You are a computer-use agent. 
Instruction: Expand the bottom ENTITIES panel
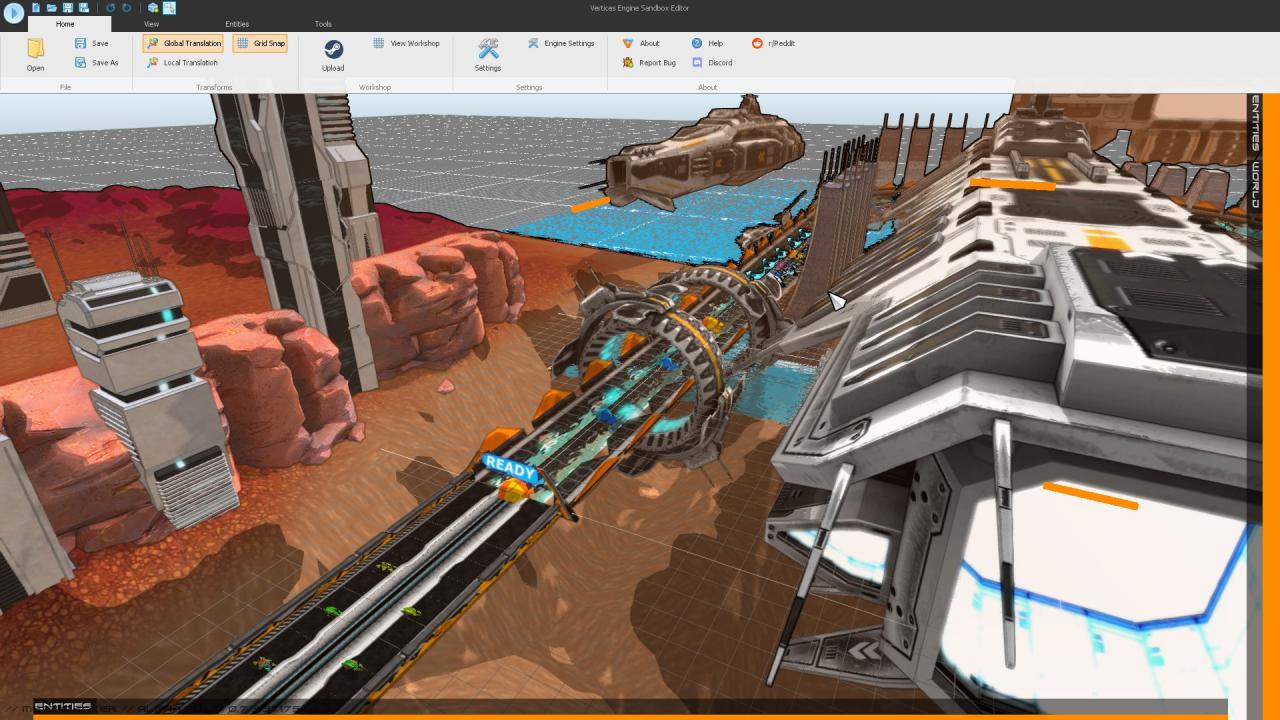point(63,706)
